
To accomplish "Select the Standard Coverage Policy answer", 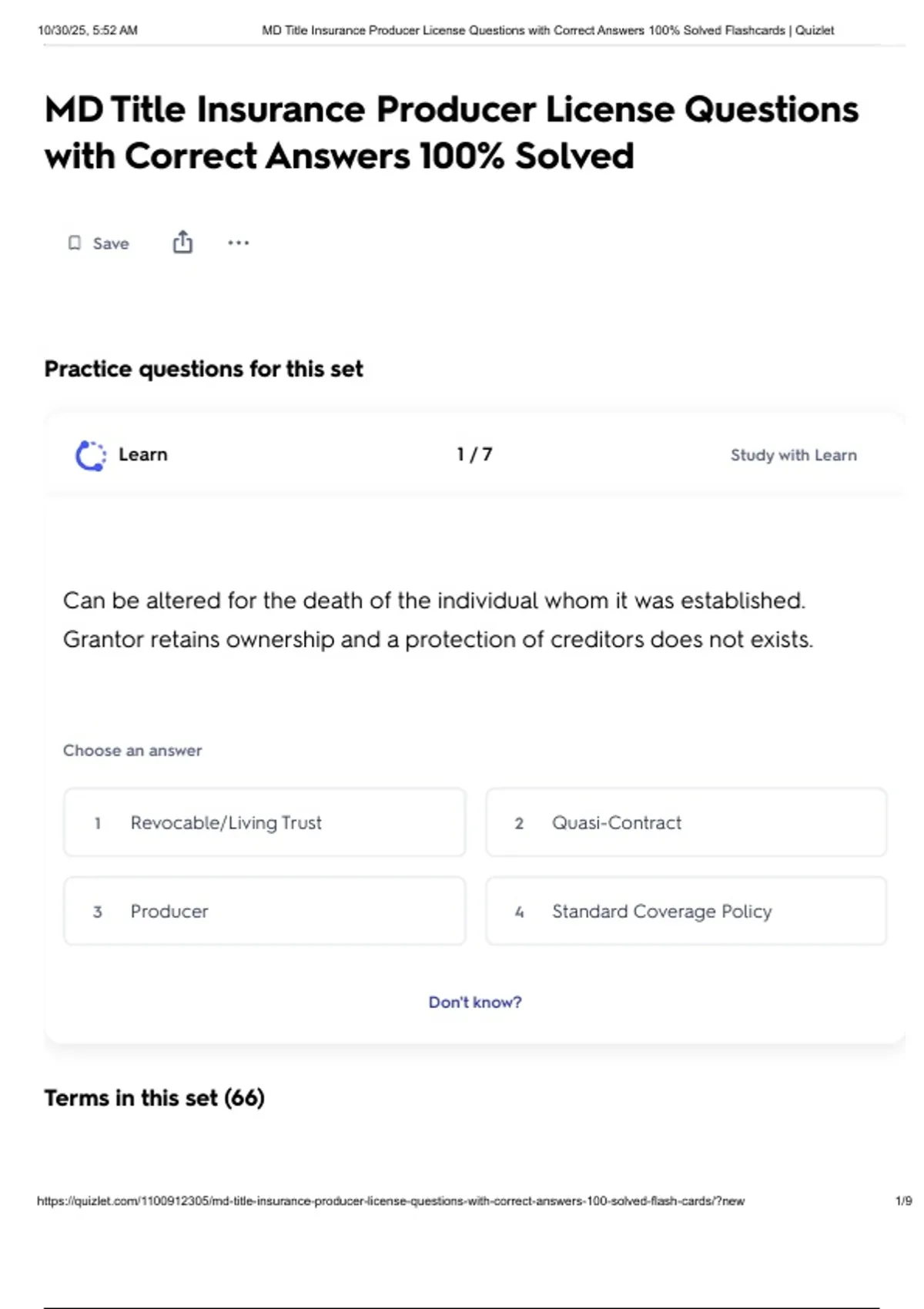I will pos(685,911).
